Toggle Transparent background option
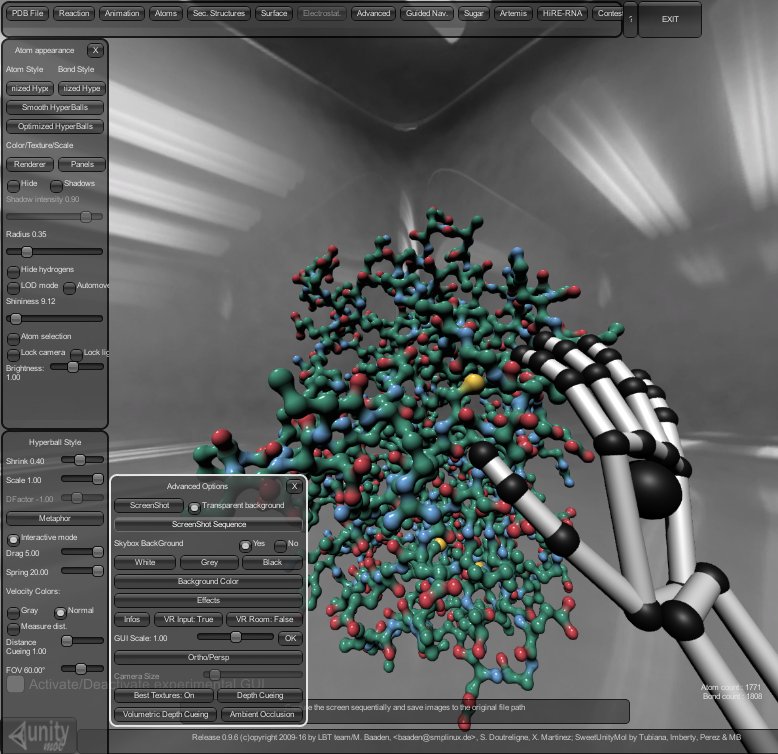Viewport: 778px width, 754px height. click(195, 506)
